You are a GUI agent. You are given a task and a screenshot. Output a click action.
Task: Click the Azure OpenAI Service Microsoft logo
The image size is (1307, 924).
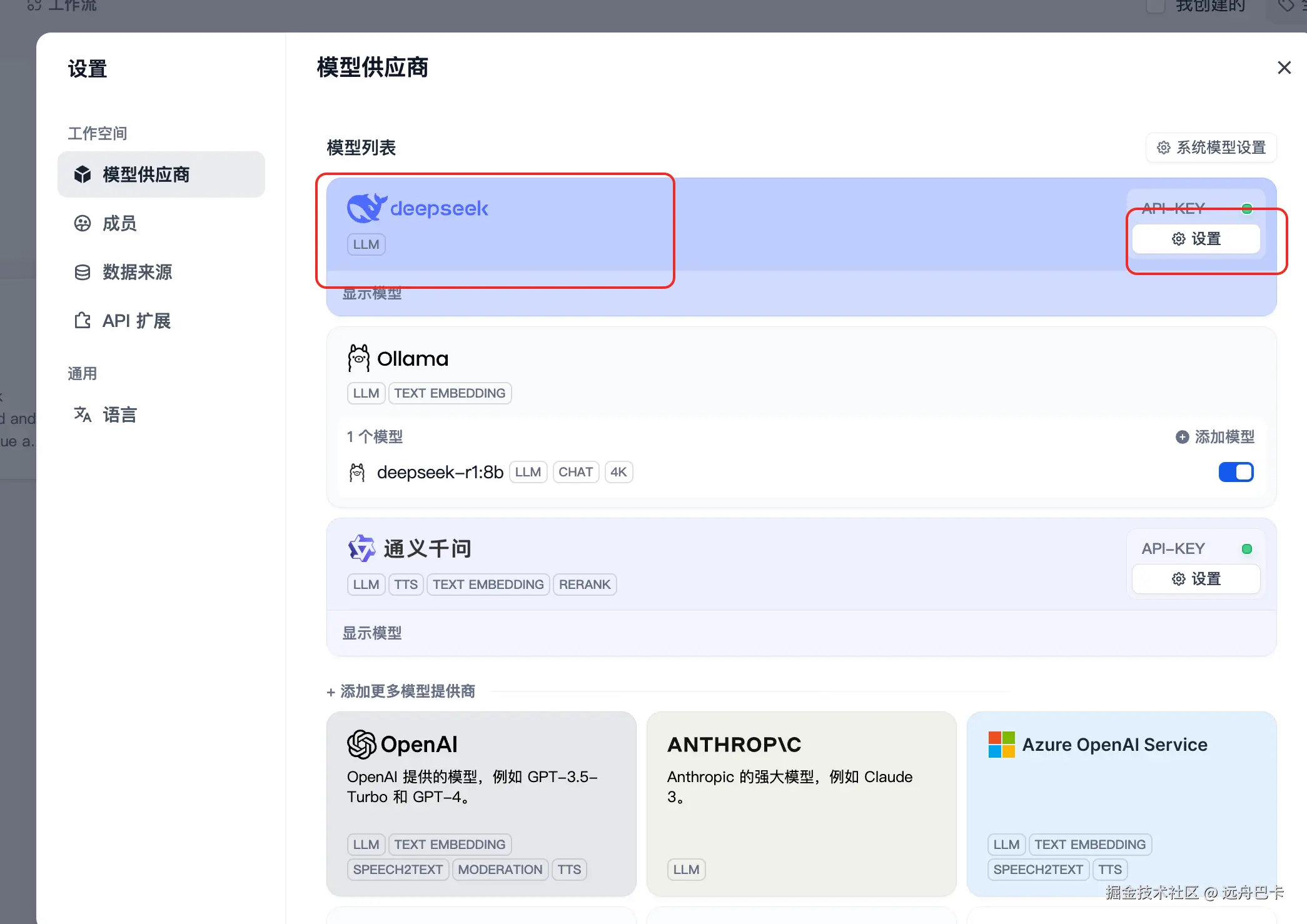(x=1001, y=744)
